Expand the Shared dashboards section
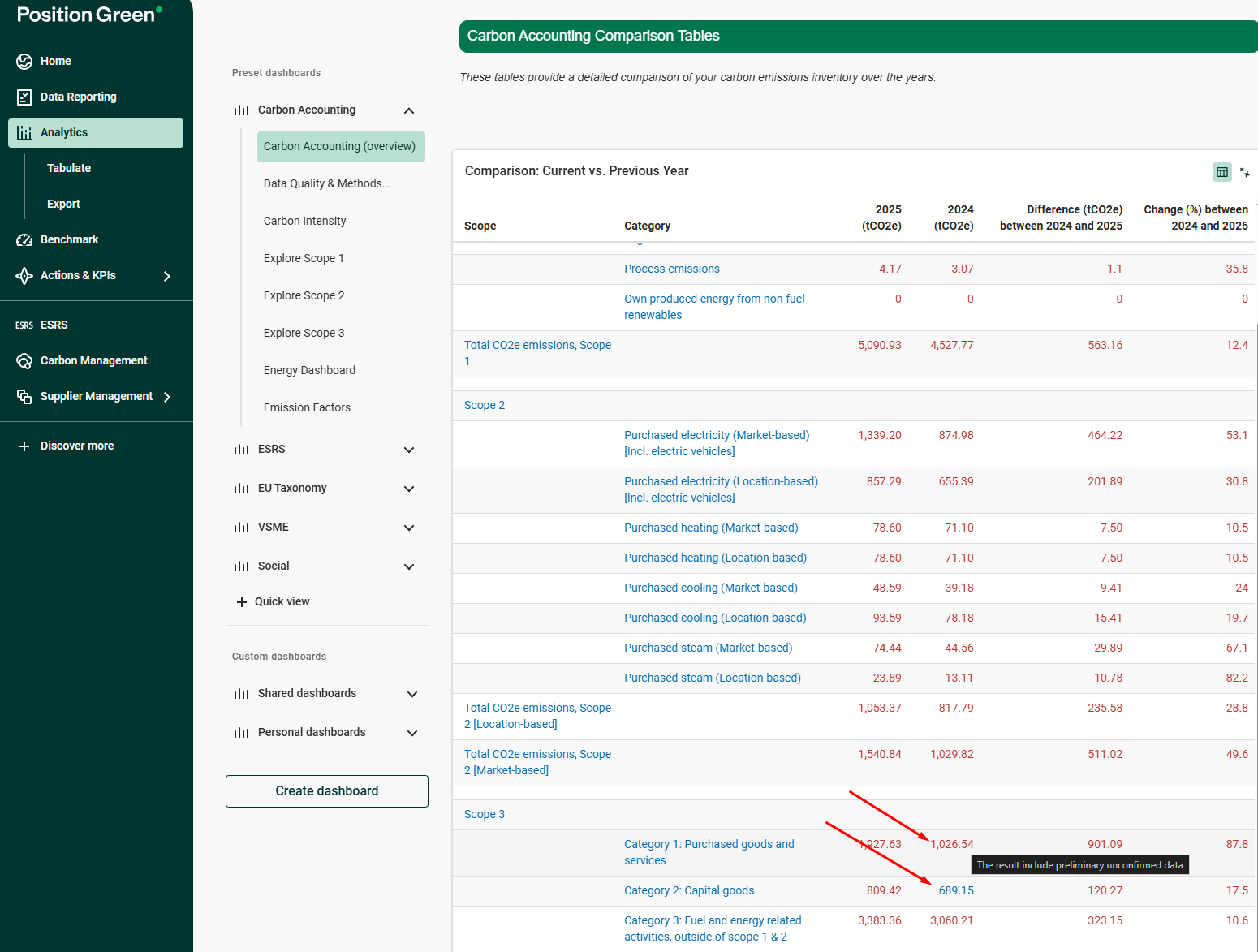The width and height of the screenshot is (1258, 952). point(412,694)
